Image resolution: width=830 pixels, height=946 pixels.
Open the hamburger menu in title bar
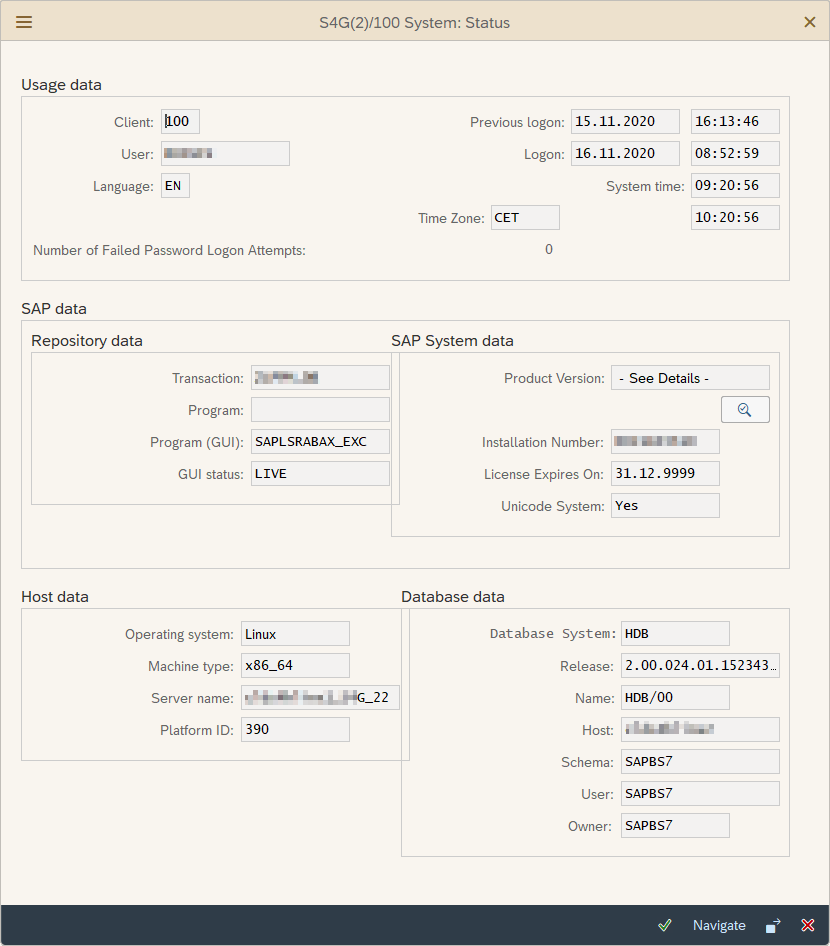[24, 22]
